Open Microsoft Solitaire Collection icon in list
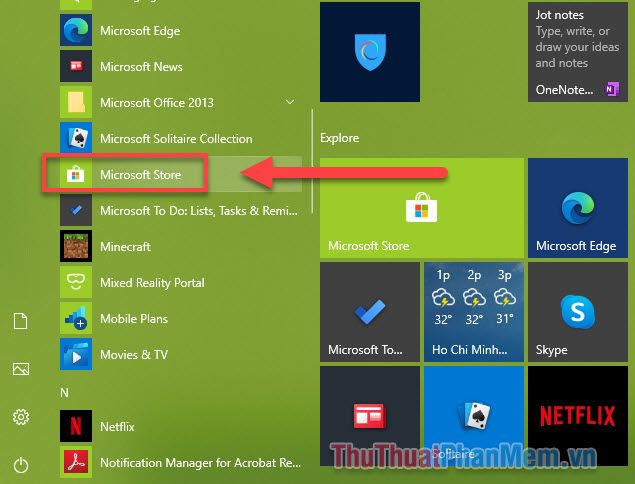The height and width of the screenshot is (484, 635). click(x=76, y=138)
